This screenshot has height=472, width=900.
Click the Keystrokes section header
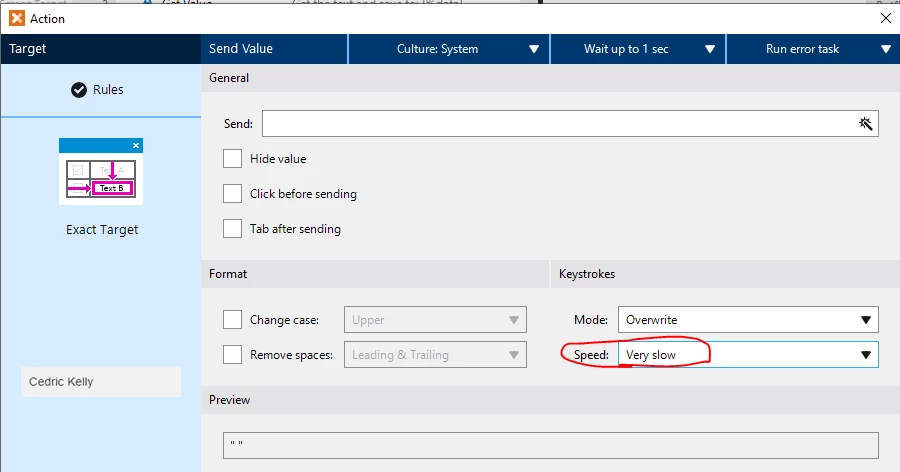725,274
